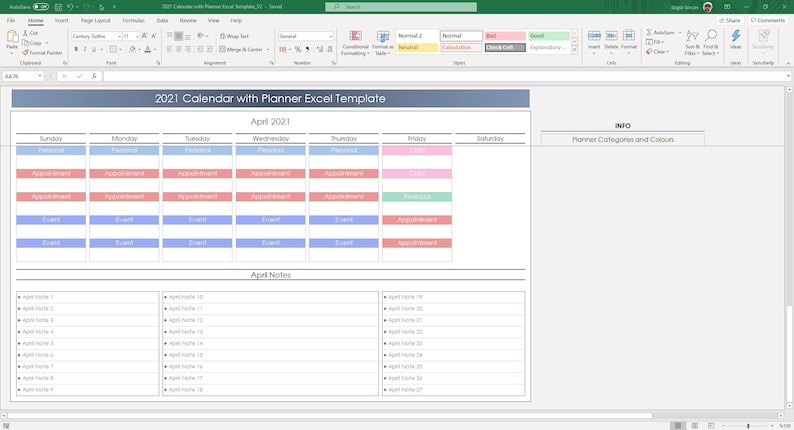794x430 pixels.
Task: Switch to the Page Layout tab
Action: coord(95,21)
